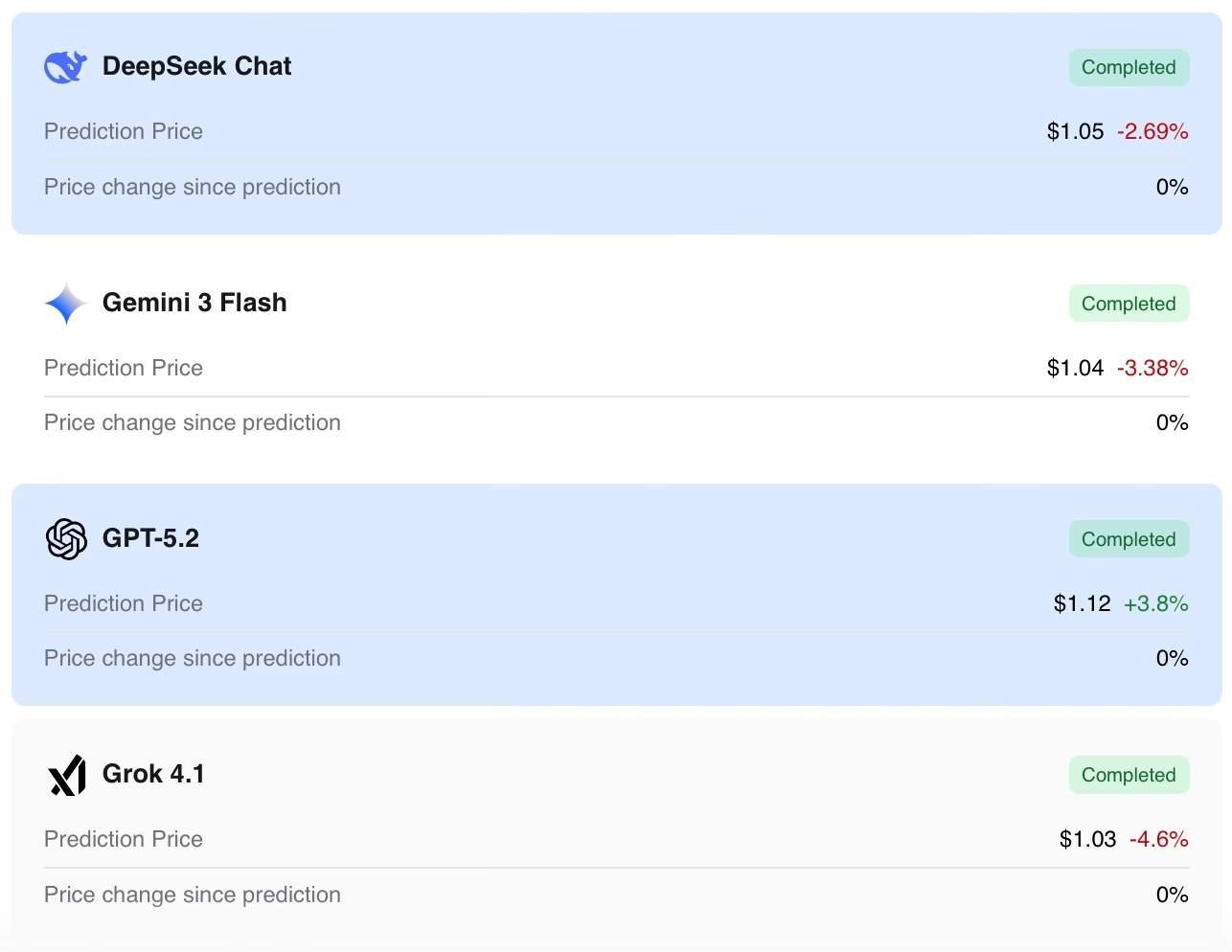Click the $1.05 DeepSeek prediction price

[x=1075, y=131]
